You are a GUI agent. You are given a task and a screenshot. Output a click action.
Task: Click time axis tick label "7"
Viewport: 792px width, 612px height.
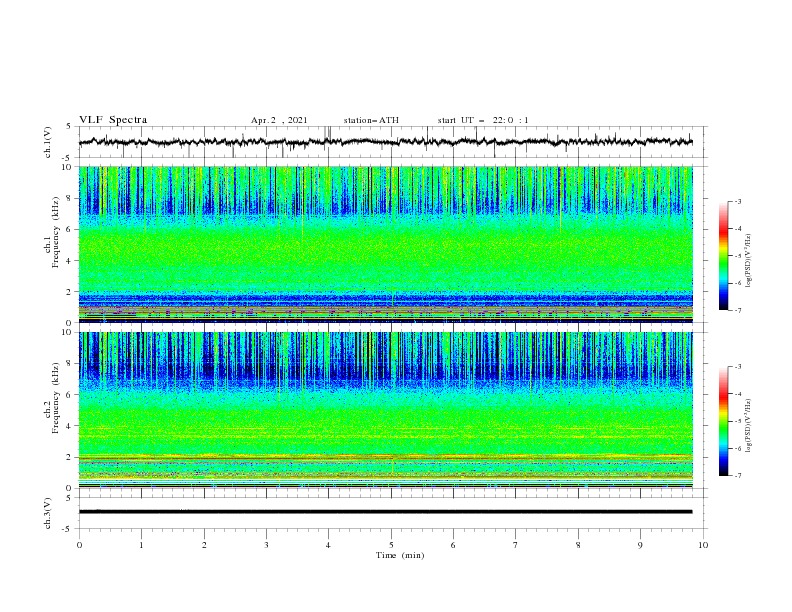pos(516,545)
